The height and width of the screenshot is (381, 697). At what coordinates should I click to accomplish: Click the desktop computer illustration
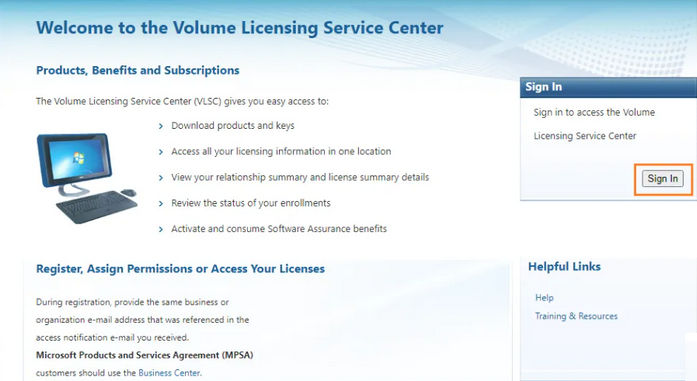click(x=87, y=179)
